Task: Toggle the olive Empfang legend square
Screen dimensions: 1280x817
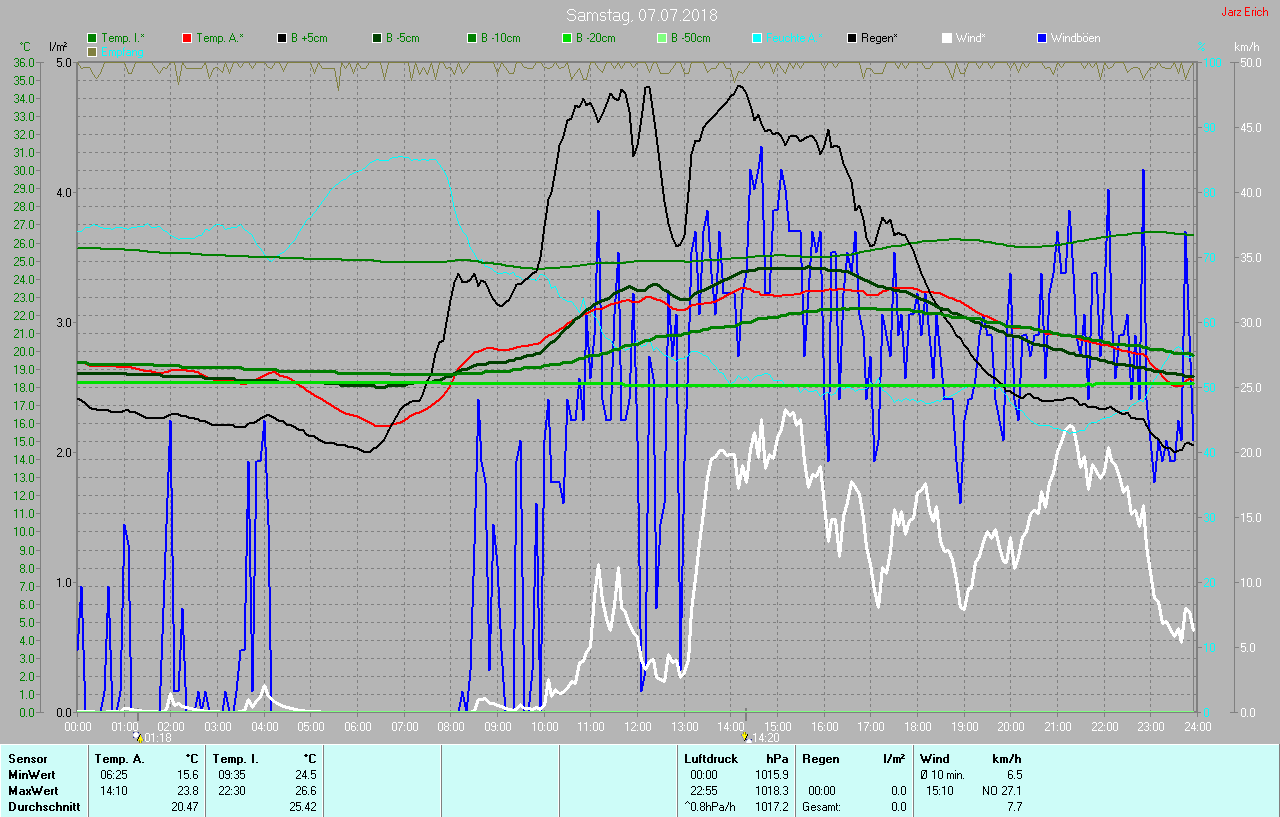Action: tap(93, 51)
